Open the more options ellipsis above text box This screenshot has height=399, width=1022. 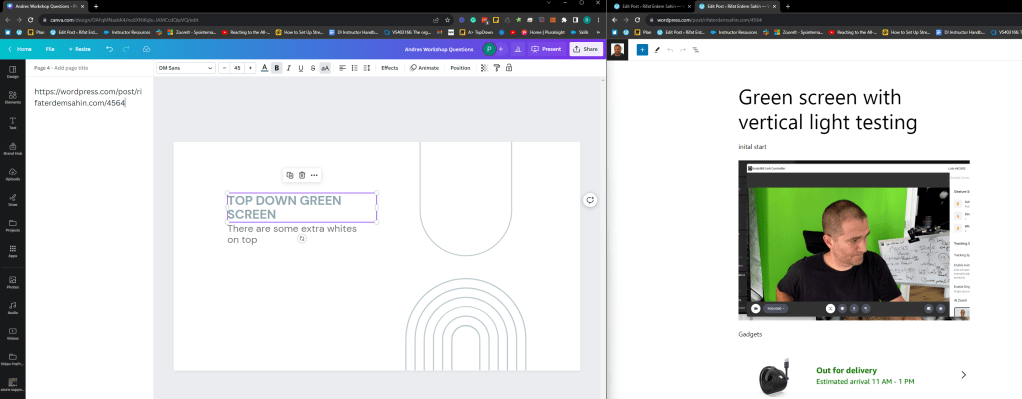[314, 175]
